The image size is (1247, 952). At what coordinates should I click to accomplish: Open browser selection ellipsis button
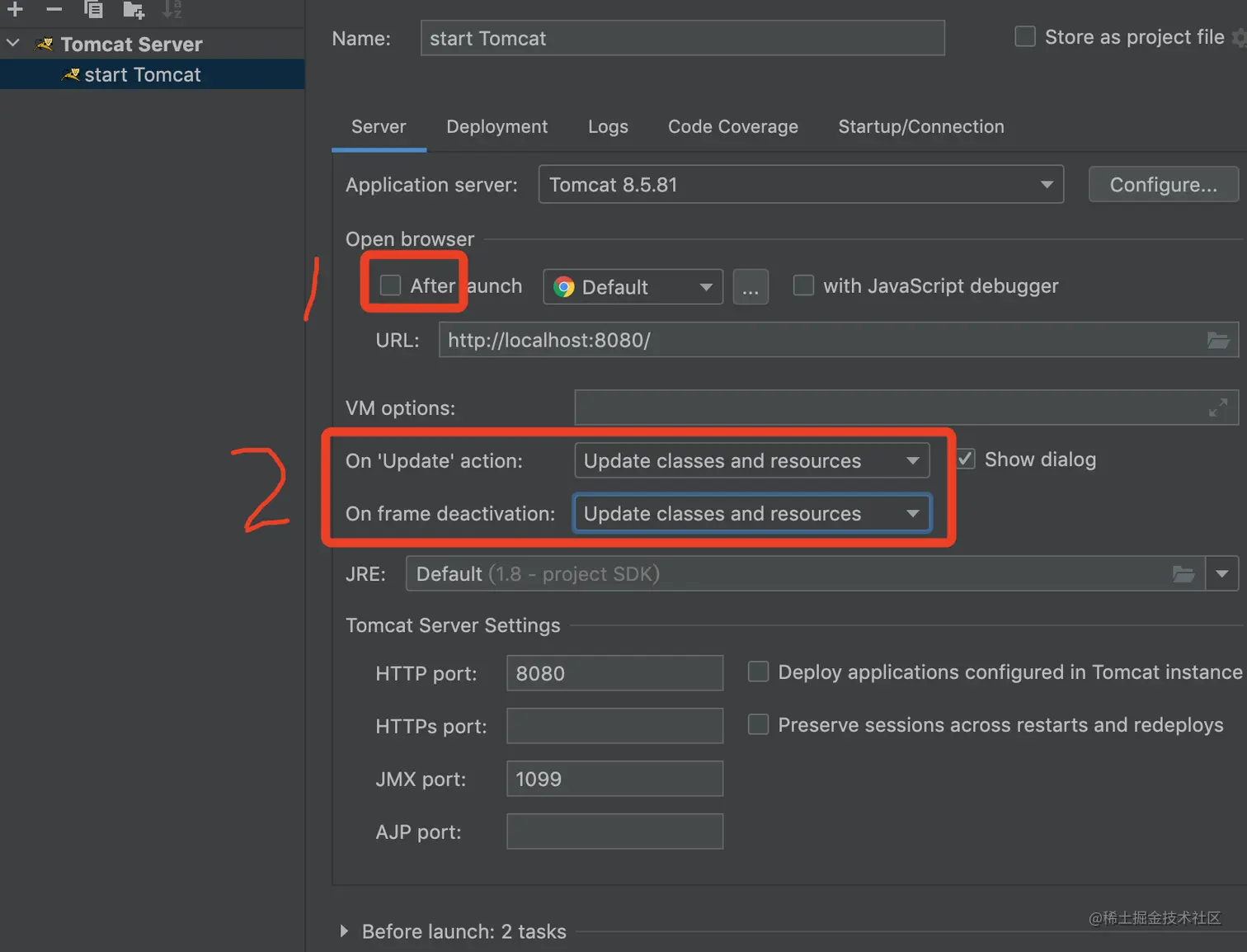point(751,287)
